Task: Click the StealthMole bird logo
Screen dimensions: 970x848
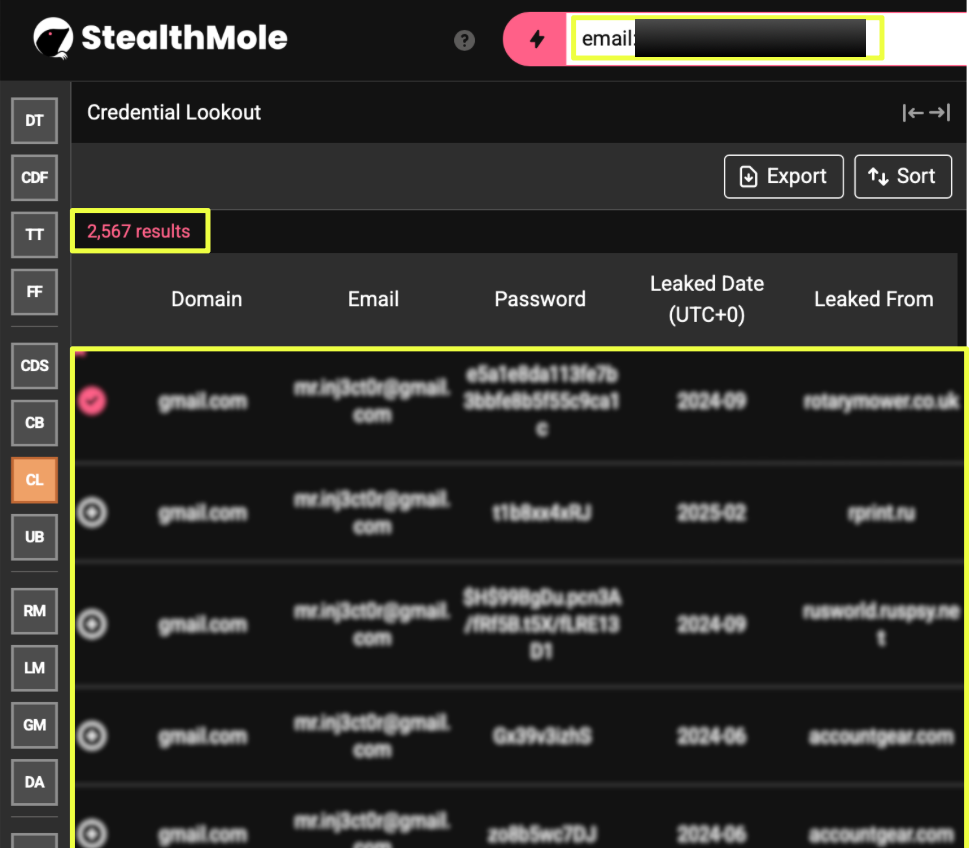Action: 53,38
